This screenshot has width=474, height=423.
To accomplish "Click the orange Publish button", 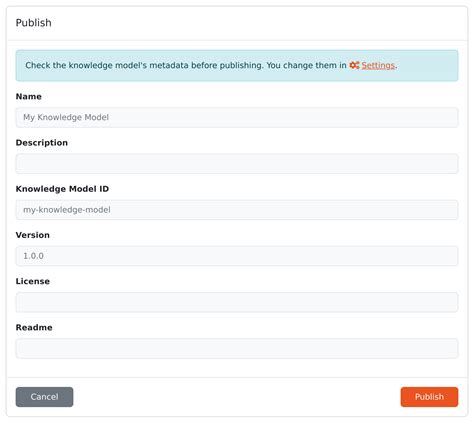I will 429,397.
